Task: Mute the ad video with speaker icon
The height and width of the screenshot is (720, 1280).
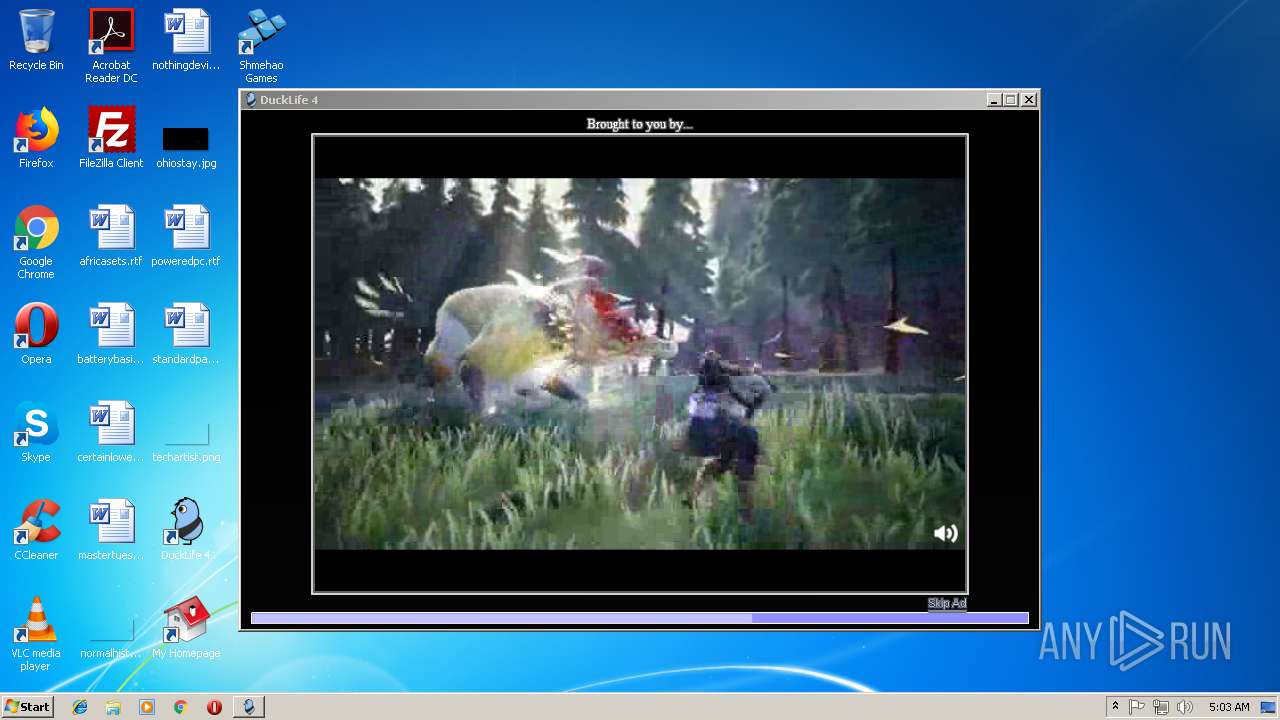Action: [x=945, y=533]
